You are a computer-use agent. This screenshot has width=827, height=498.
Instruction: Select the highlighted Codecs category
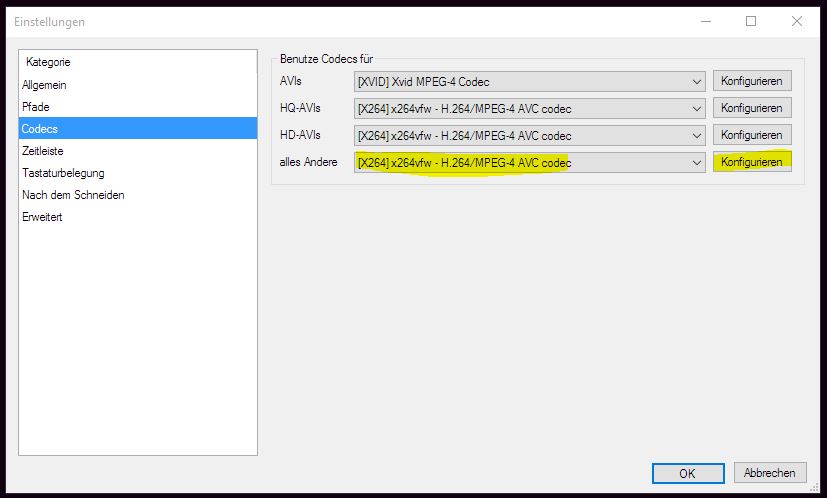pos(40,129)
